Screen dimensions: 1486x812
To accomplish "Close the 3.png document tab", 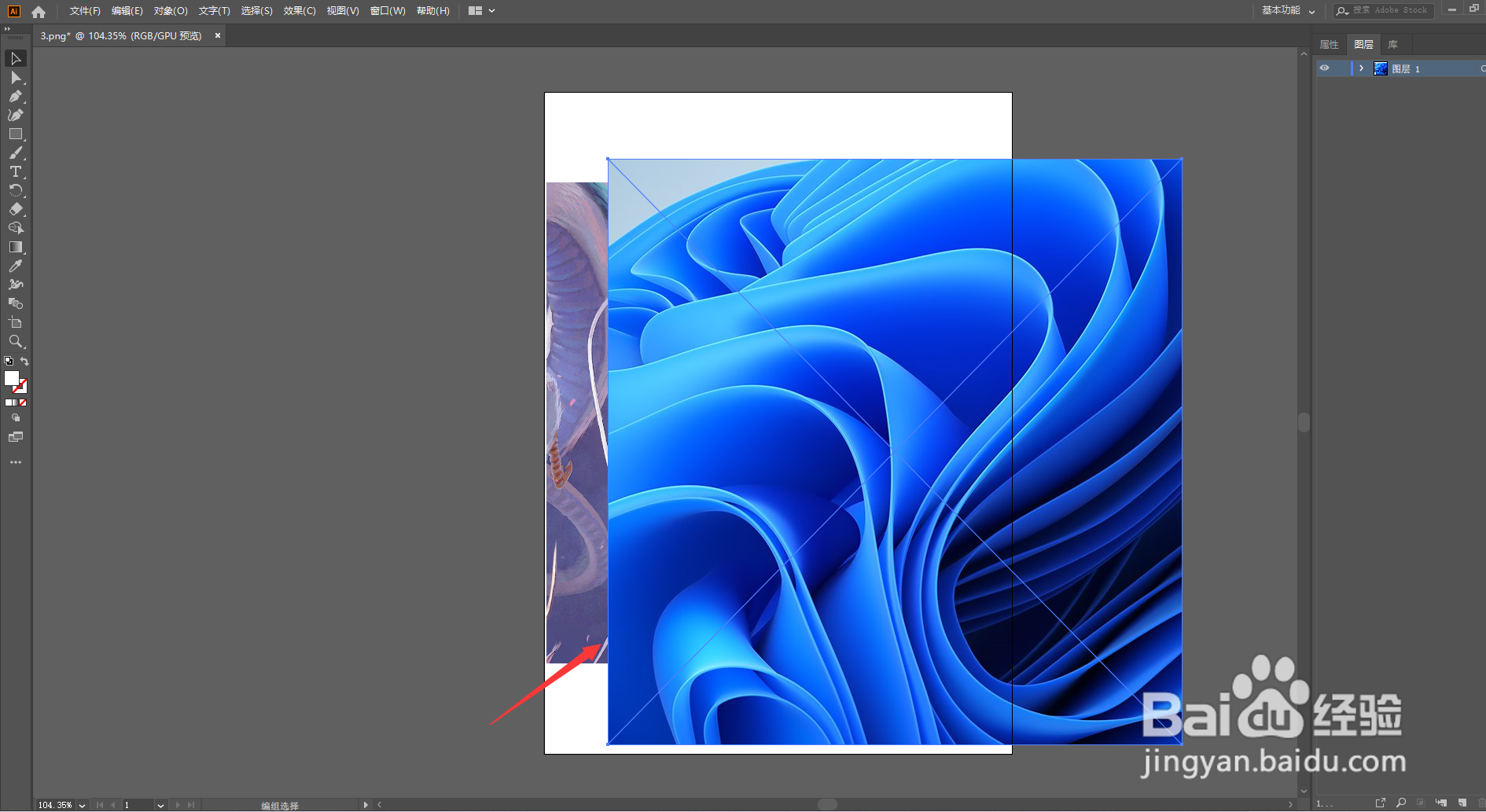I will click(218, 35).
